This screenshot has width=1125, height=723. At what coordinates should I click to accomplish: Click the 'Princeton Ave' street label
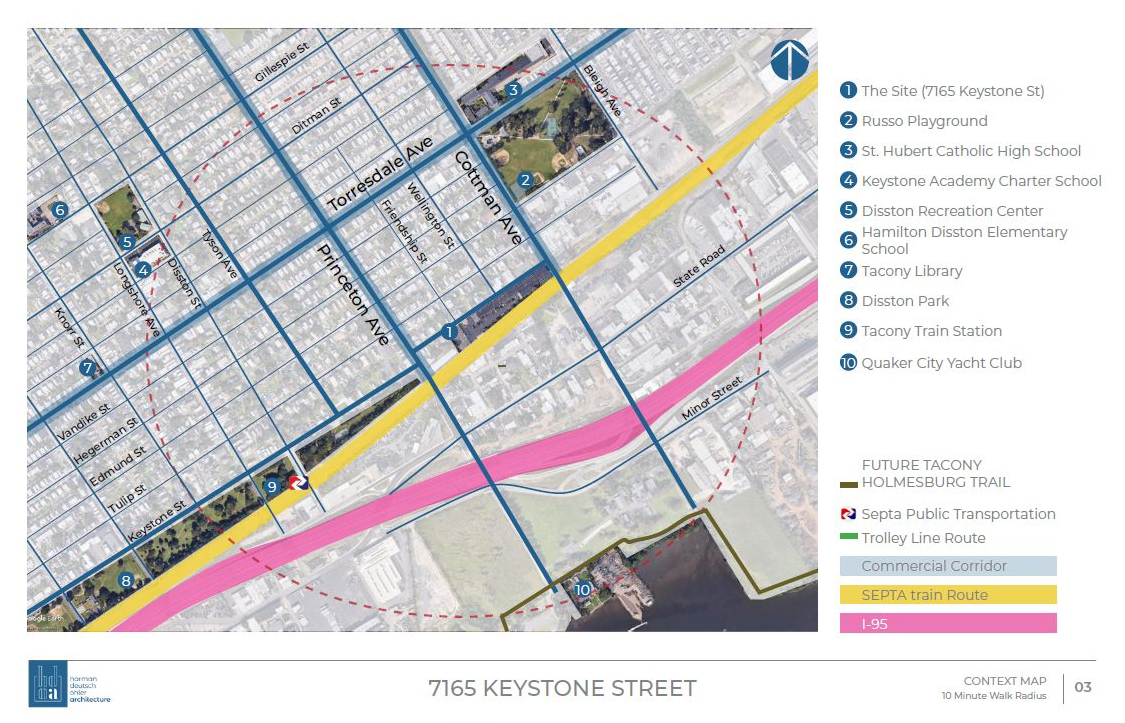pyautogui.click(x=353, y=294)
